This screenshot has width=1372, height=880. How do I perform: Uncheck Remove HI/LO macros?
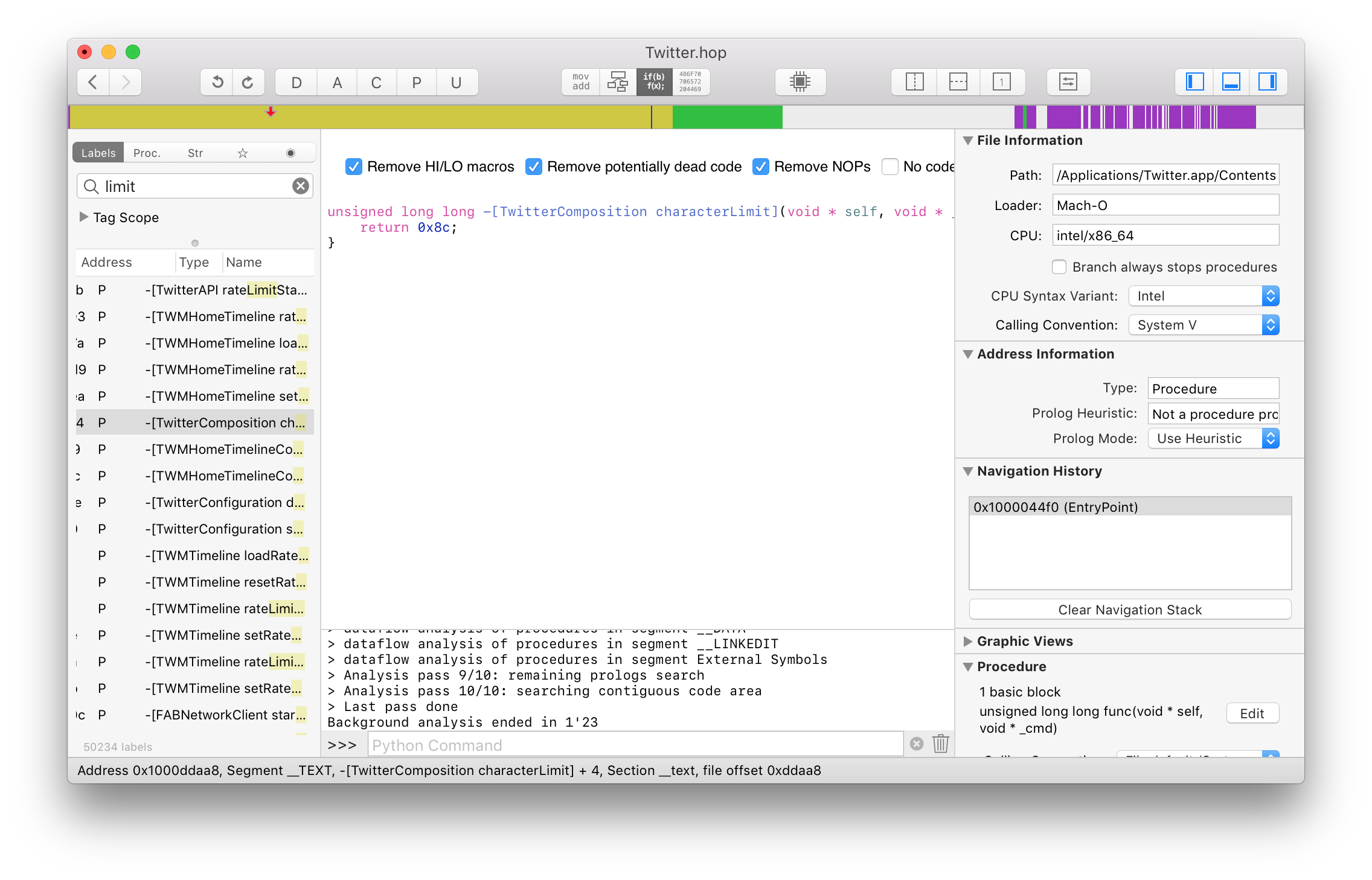[354, 167]
